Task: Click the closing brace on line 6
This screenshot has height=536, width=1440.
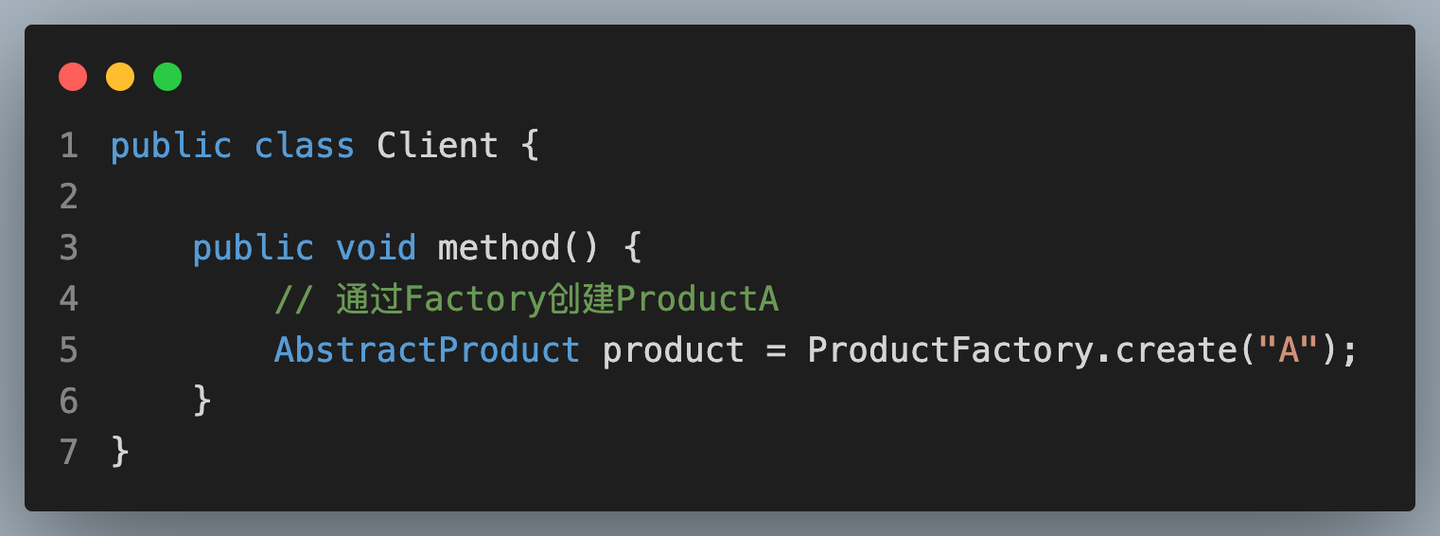Action: click(202, 401)
